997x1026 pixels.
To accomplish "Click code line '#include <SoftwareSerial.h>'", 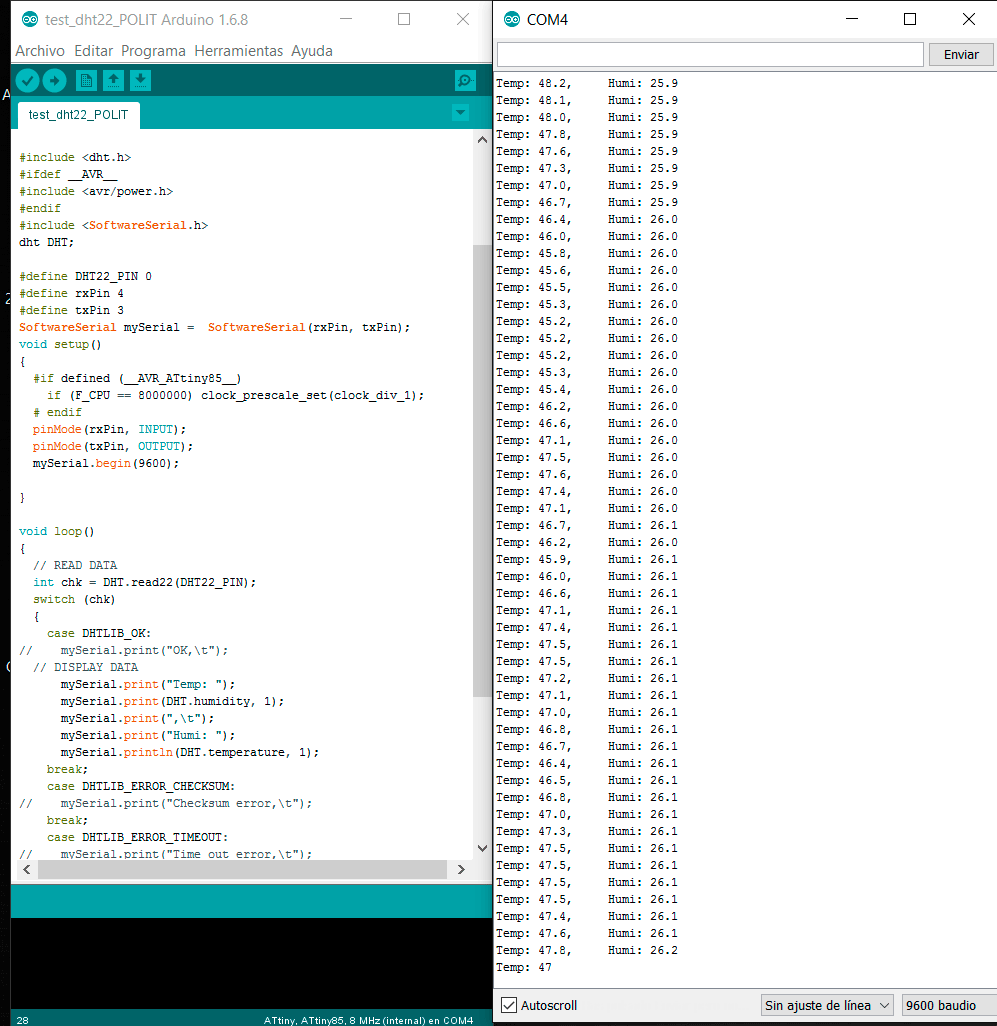I will [x=113, y=225].
